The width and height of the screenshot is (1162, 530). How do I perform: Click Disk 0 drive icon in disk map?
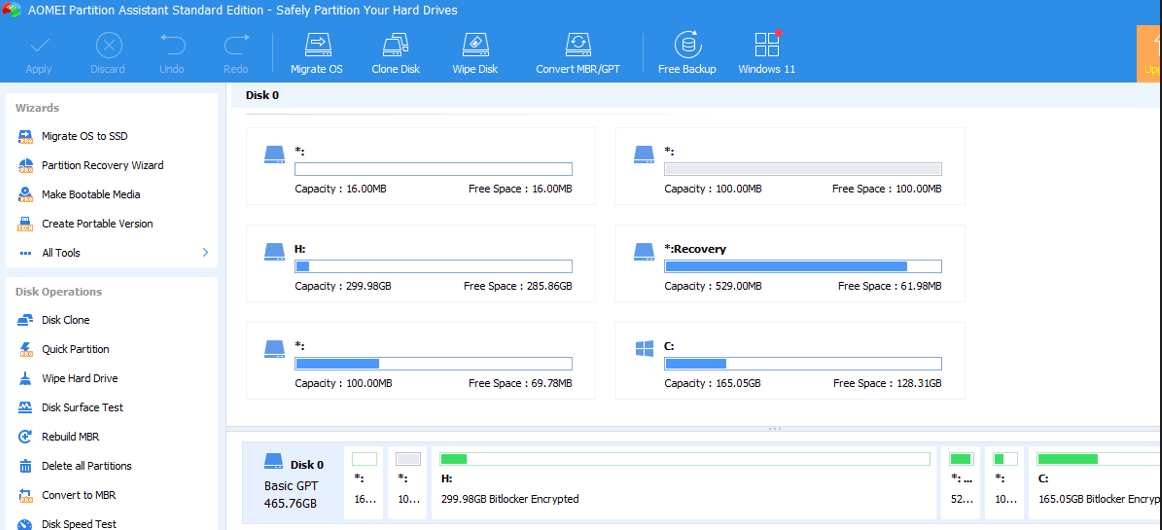[274, 462]
